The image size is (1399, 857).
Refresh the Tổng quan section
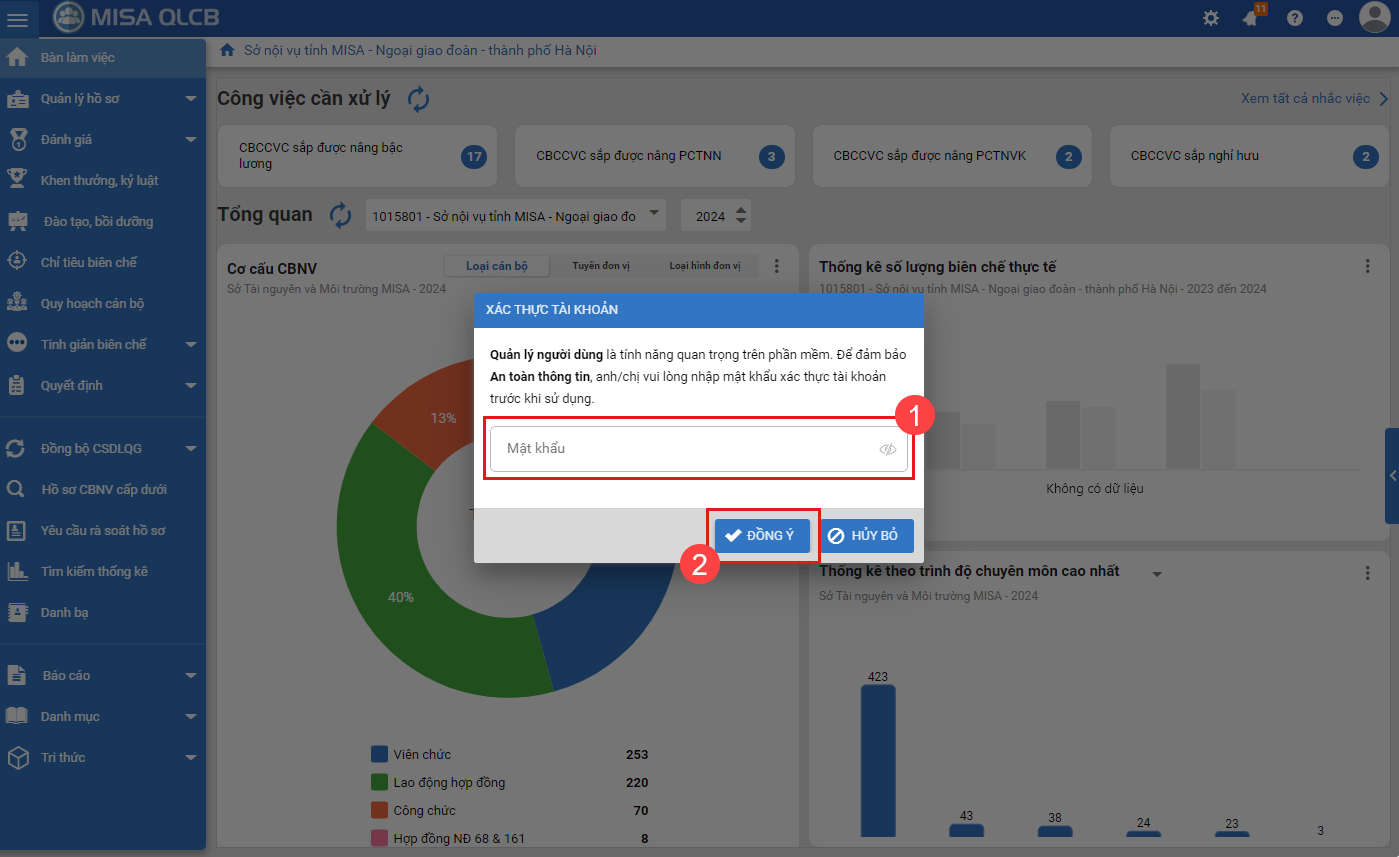tap(341, 215)
